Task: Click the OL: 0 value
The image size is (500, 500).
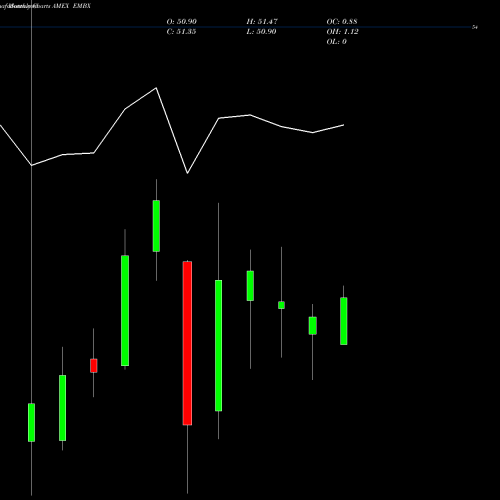Action: click(336, 41)
